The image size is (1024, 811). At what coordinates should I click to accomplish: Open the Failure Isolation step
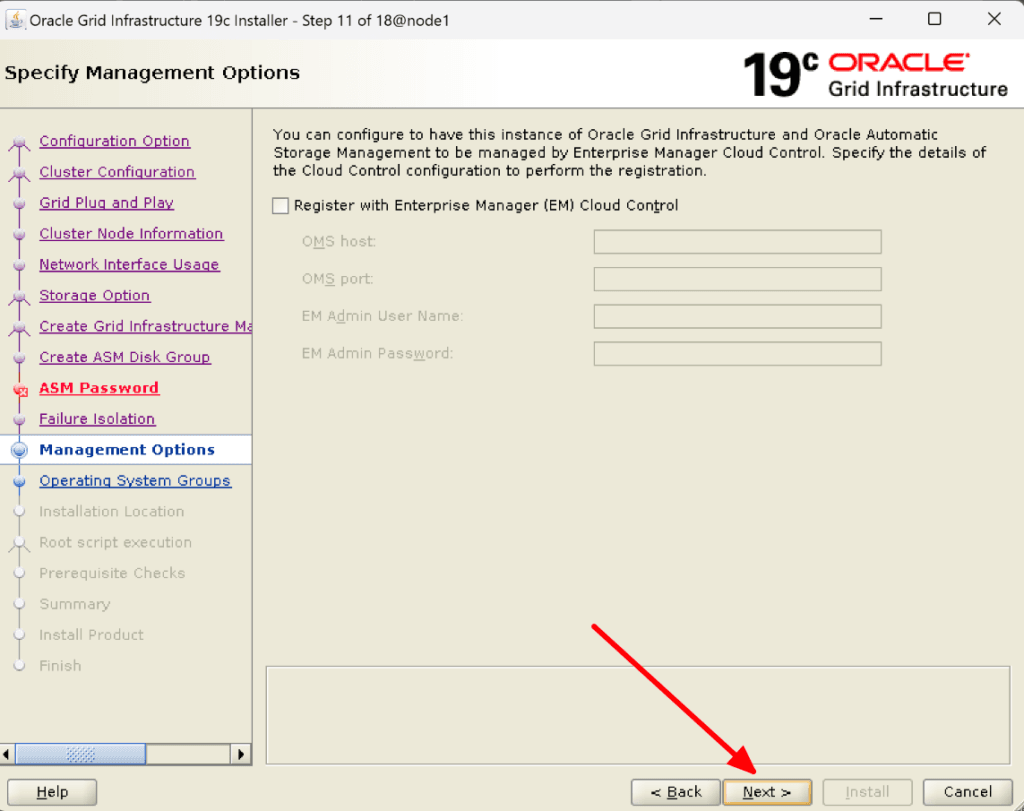pyautogui.click(x=97, y=419)
